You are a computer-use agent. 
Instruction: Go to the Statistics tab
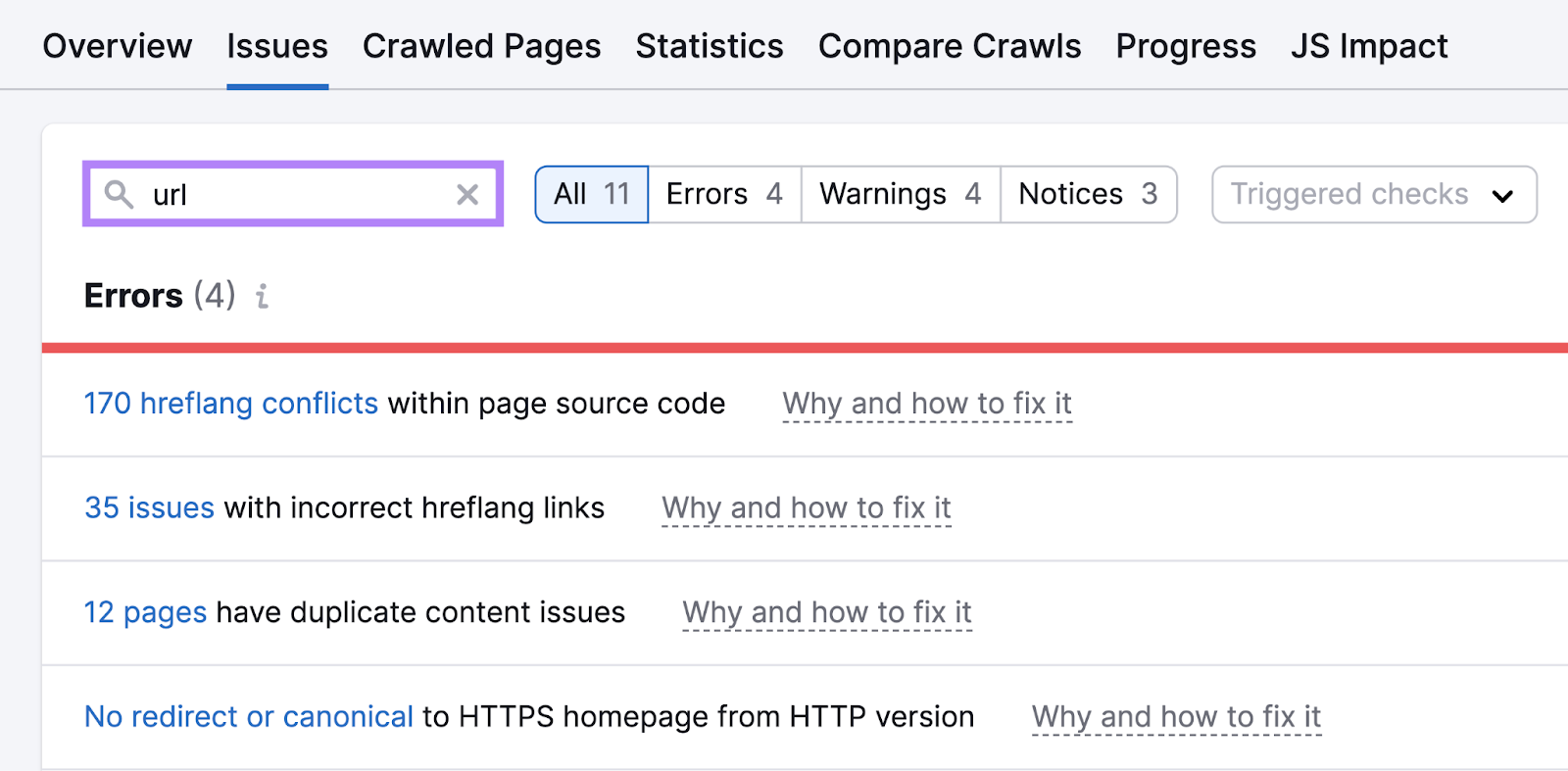pyautogui.click(x=710, y=46)
